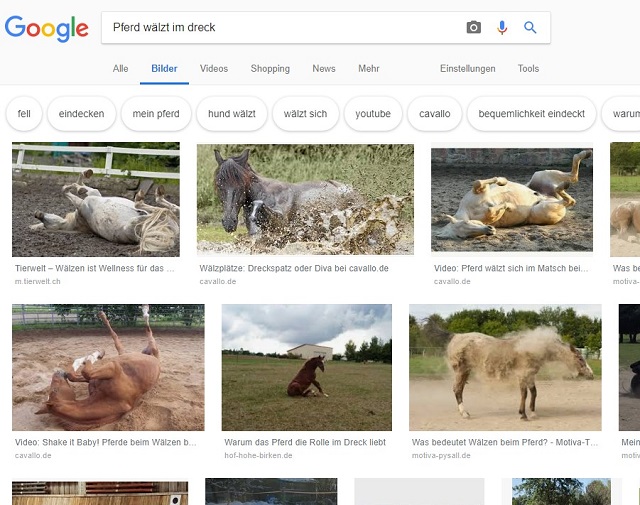Choose the 'youtube' suggestion chip
The width and height of the screenshot is (640, 505).
(x=373, y=113)
